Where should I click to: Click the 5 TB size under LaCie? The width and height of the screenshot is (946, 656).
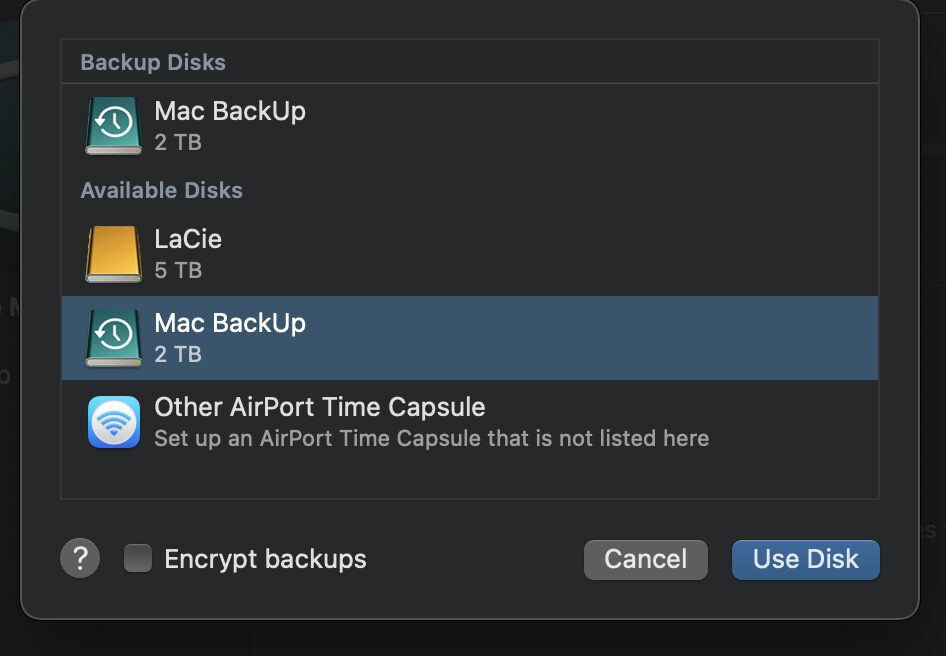pos(178,270)
